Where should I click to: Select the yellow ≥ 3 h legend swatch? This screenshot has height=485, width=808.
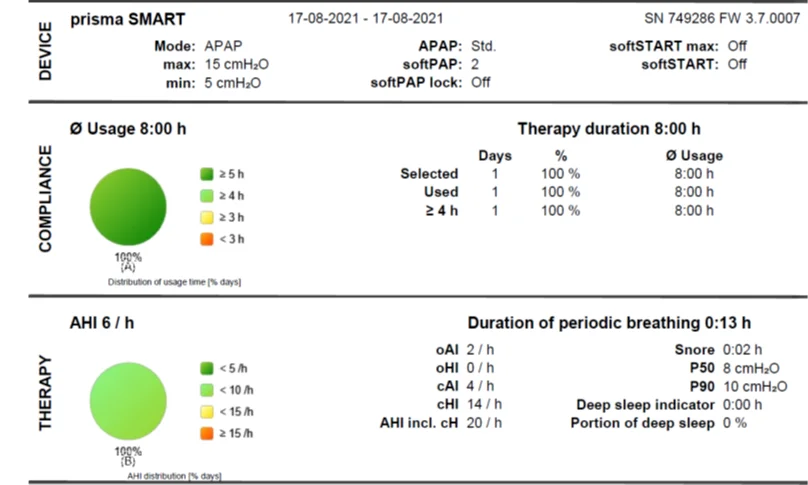[x=207, y=216]
